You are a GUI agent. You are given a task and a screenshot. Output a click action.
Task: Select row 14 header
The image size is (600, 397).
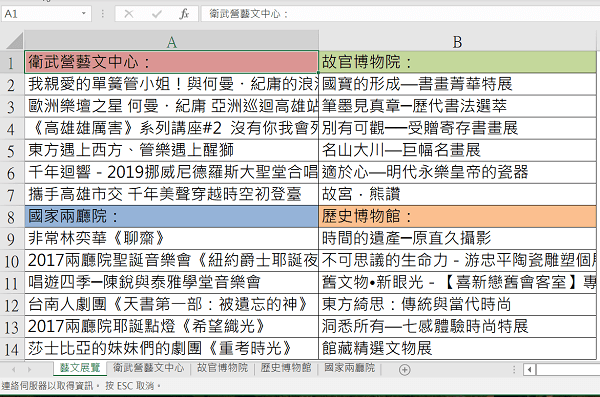coord(12,349)
